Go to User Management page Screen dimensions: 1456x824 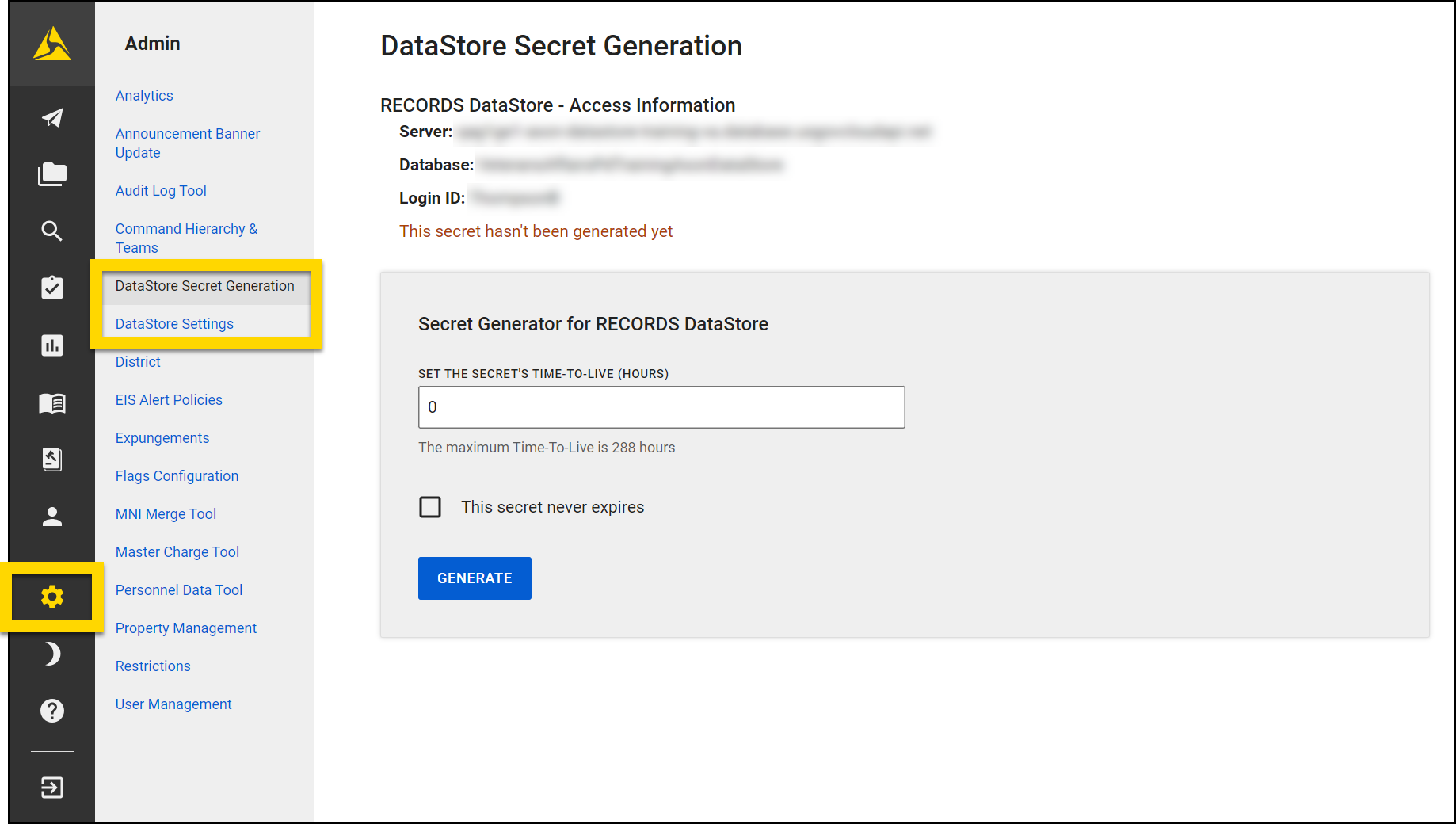173,704
